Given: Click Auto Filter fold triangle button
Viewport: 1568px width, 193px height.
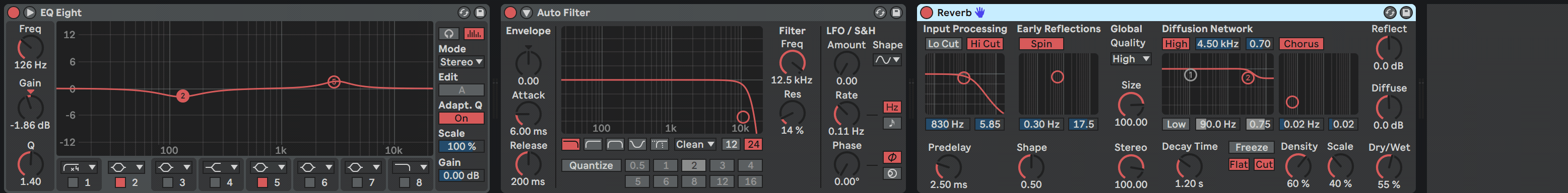Looking at the screenshot, I should coord(527,12).
